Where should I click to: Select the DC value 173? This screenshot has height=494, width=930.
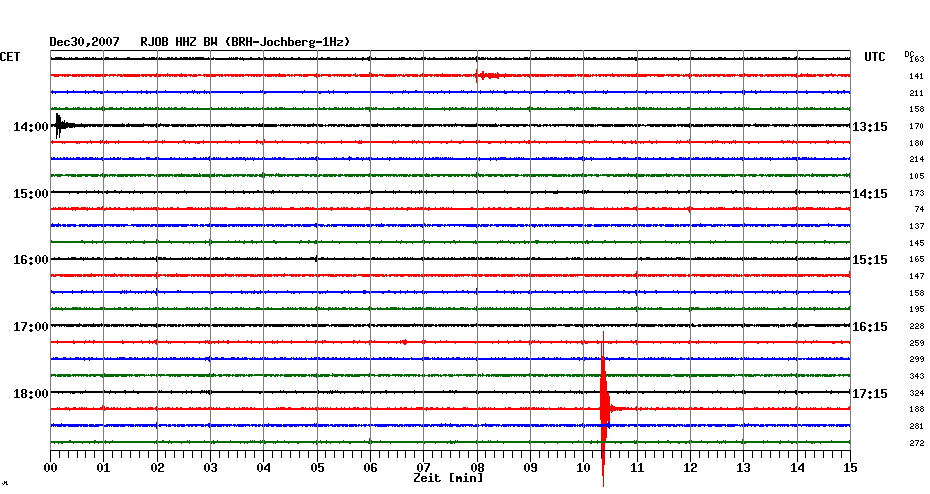tap(916, 193)
